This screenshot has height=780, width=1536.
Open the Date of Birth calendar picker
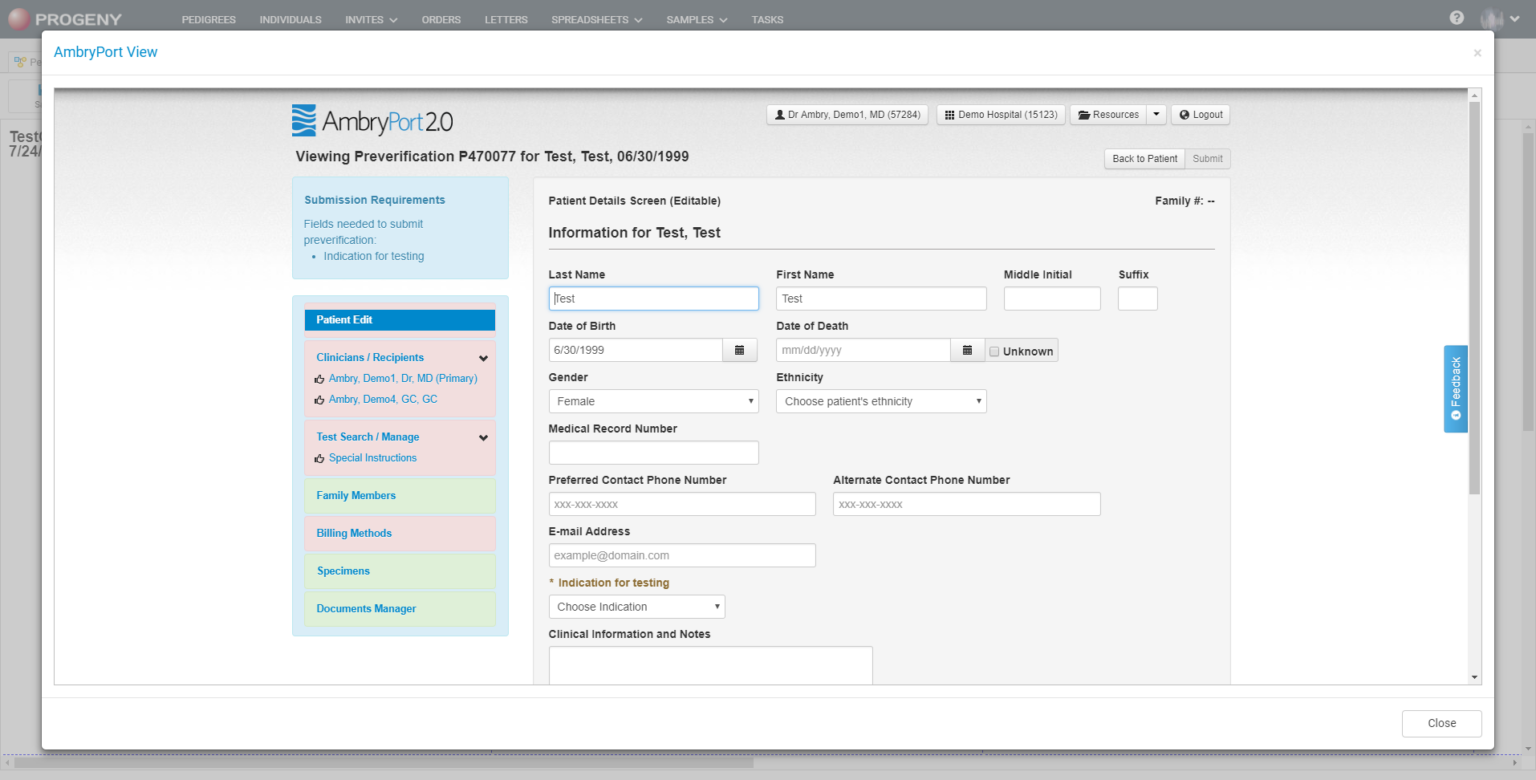click(x=740, y=350)
